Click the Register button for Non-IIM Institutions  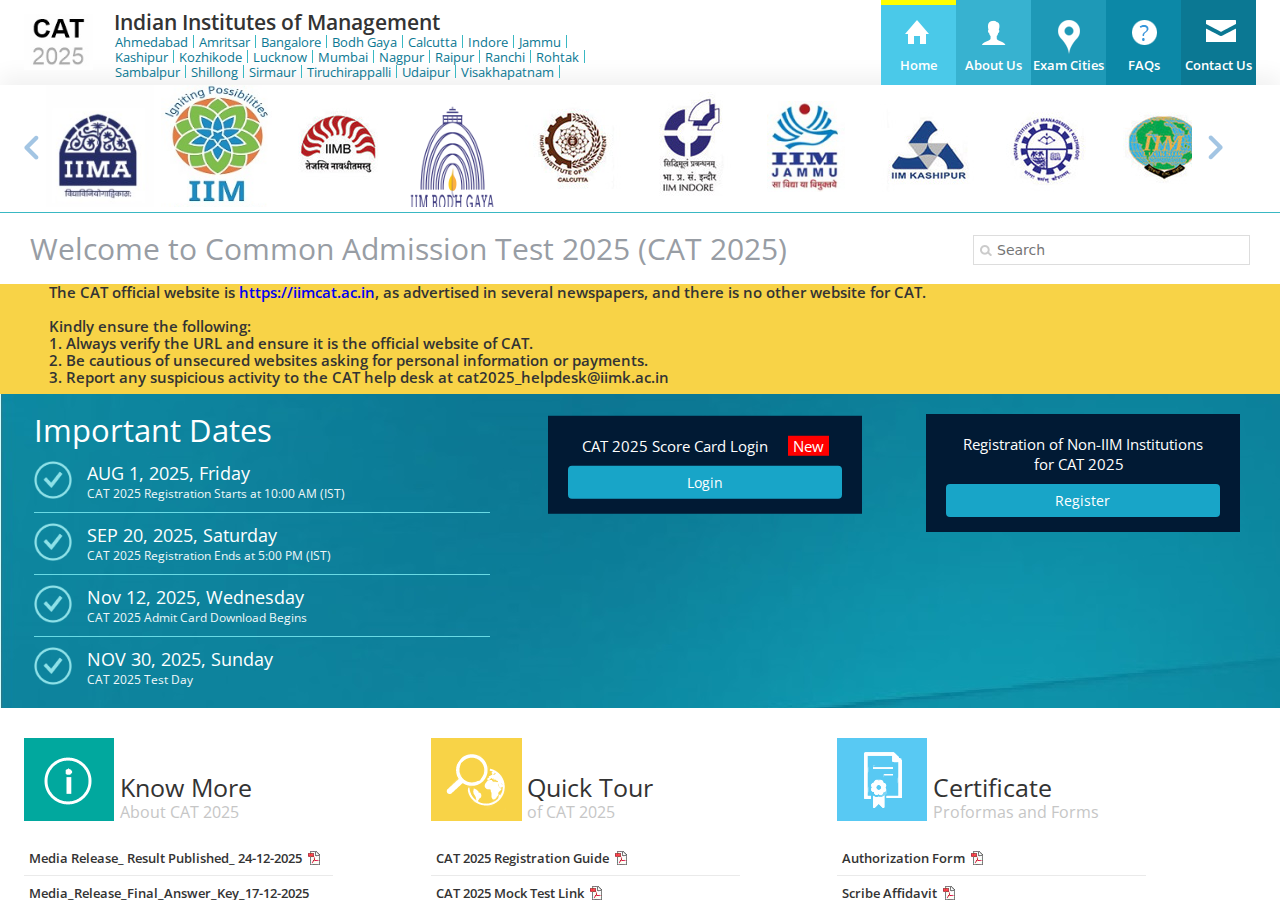pyautogui.click(x=1083, y=500)
